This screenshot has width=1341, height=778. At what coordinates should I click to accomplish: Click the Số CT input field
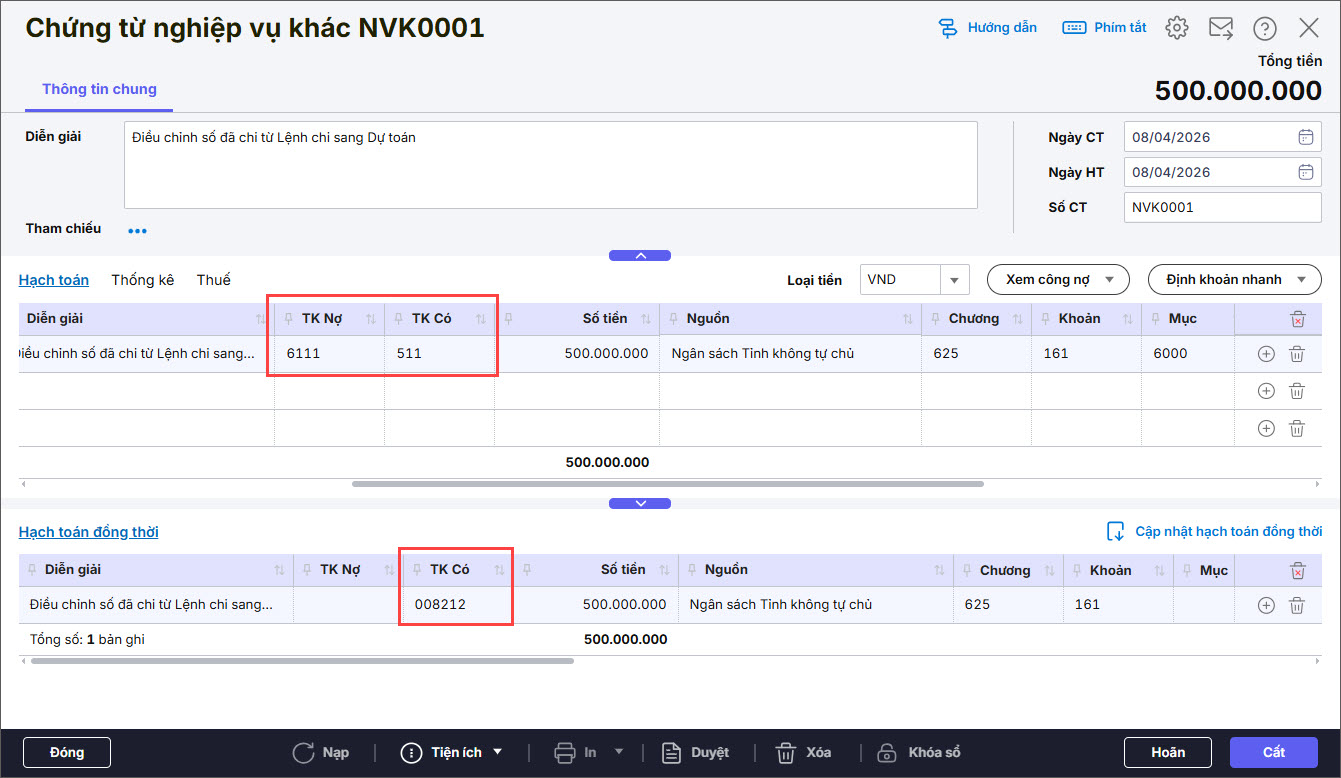point(1222,207)
